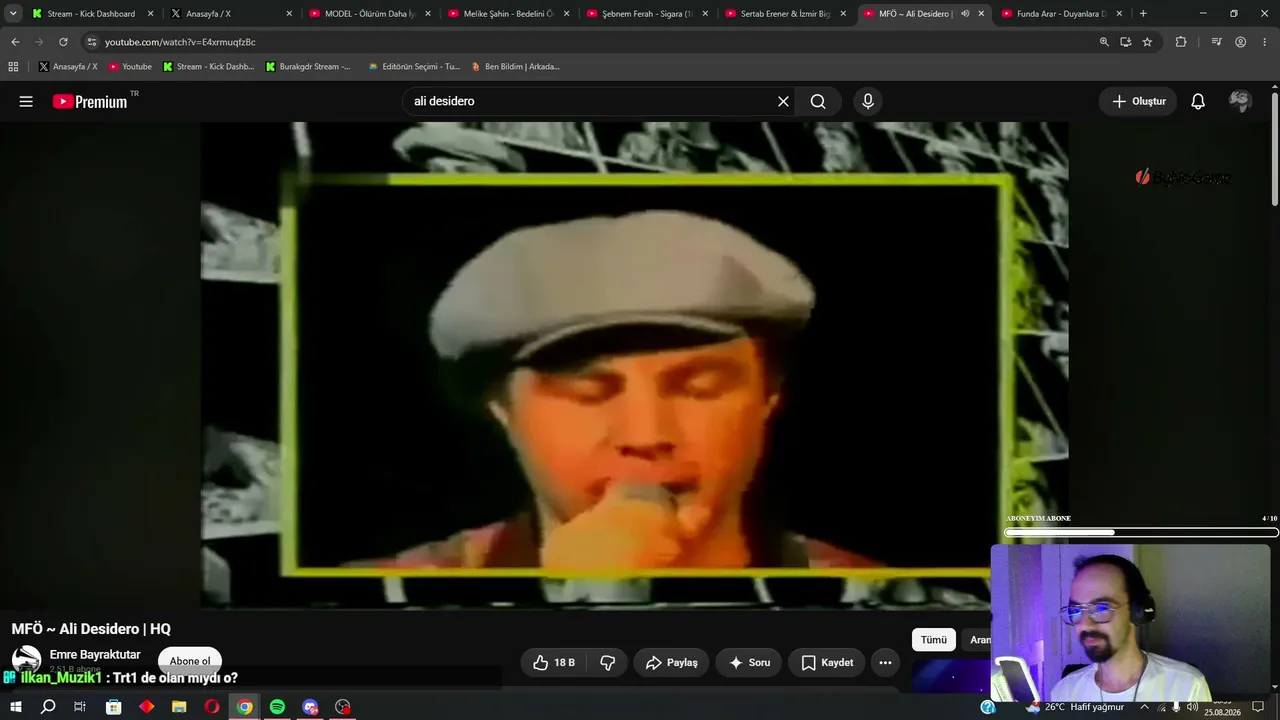The height and width of the screenshot is (720, 1280).
Task: Like the MFÖ Ali Desidero video
Action: [553, 662]
